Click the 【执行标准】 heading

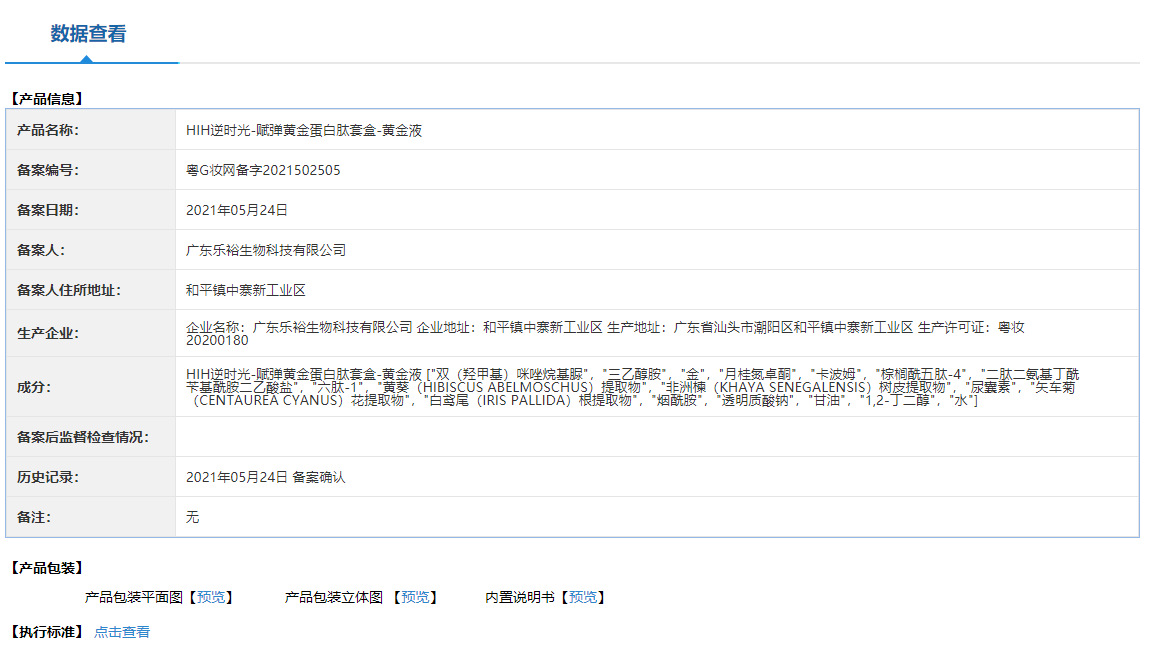[x=46, y=632]
